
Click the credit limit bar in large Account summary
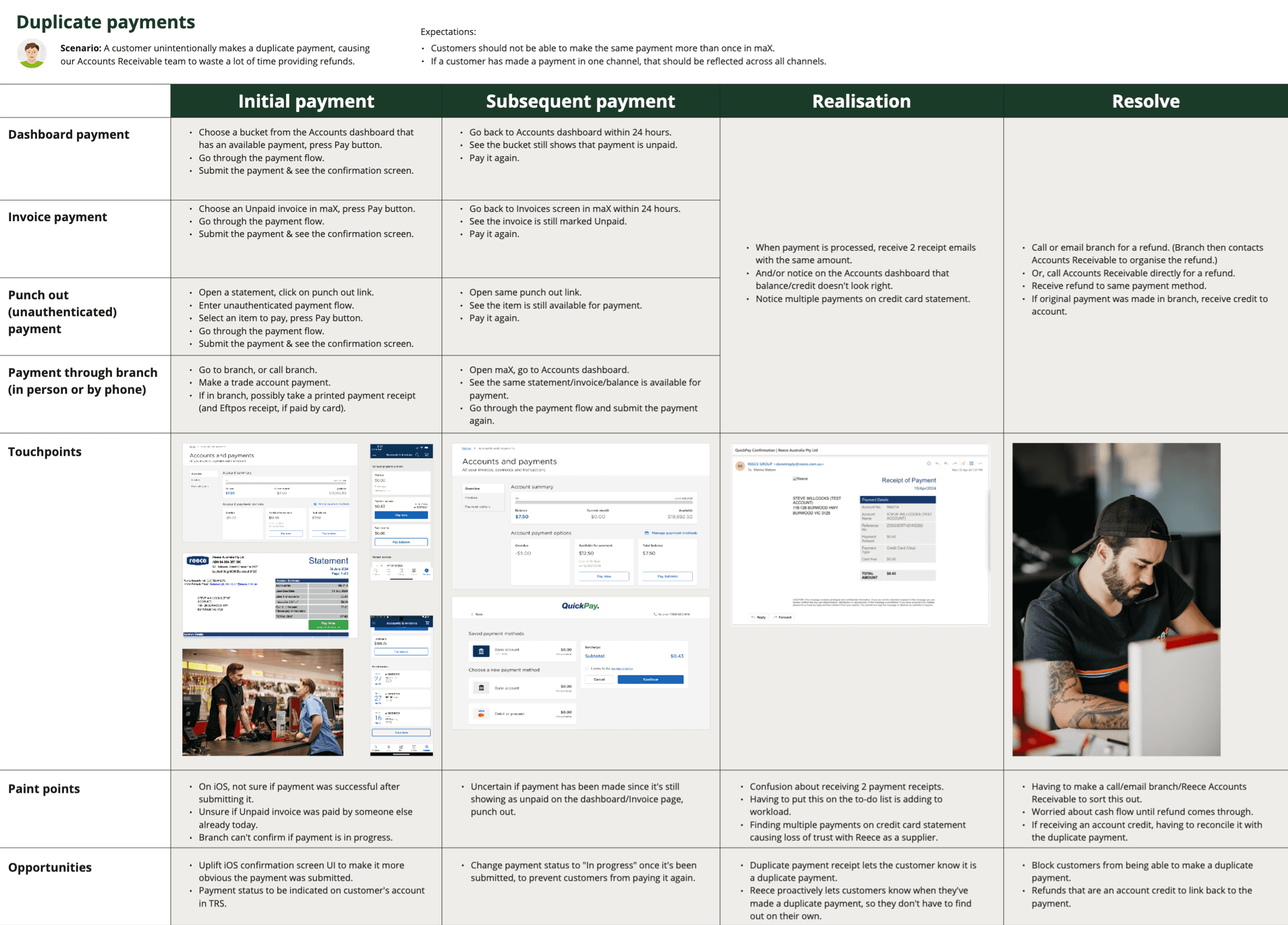point(603,502)
